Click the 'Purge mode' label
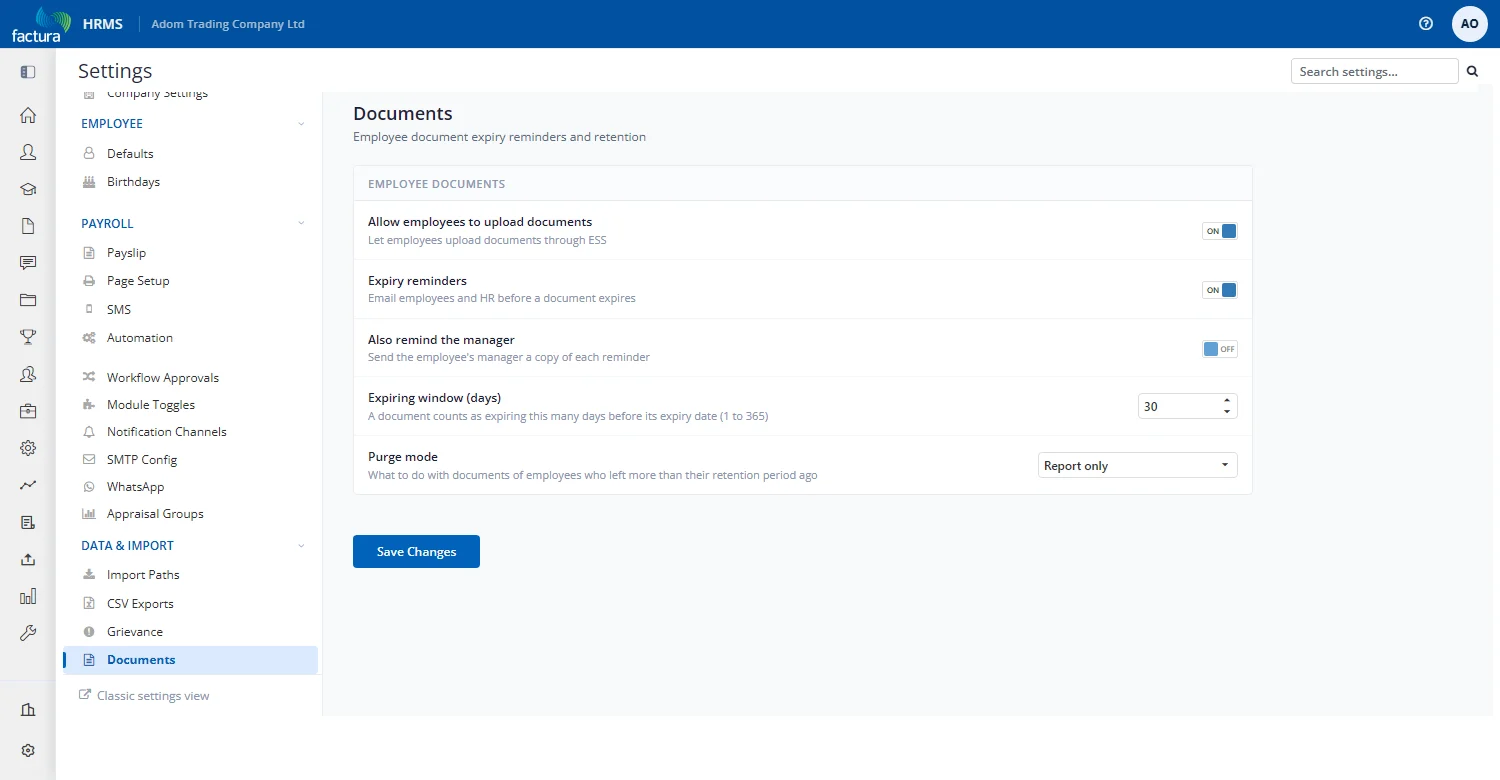The image size is (1500, 780). pyautogui.click(x=403, y=457)
